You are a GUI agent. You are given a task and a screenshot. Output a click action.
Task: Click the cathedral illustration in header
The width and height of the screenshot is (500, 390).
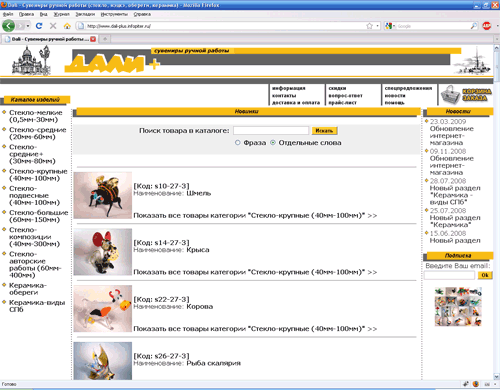(x=31, y=61)
